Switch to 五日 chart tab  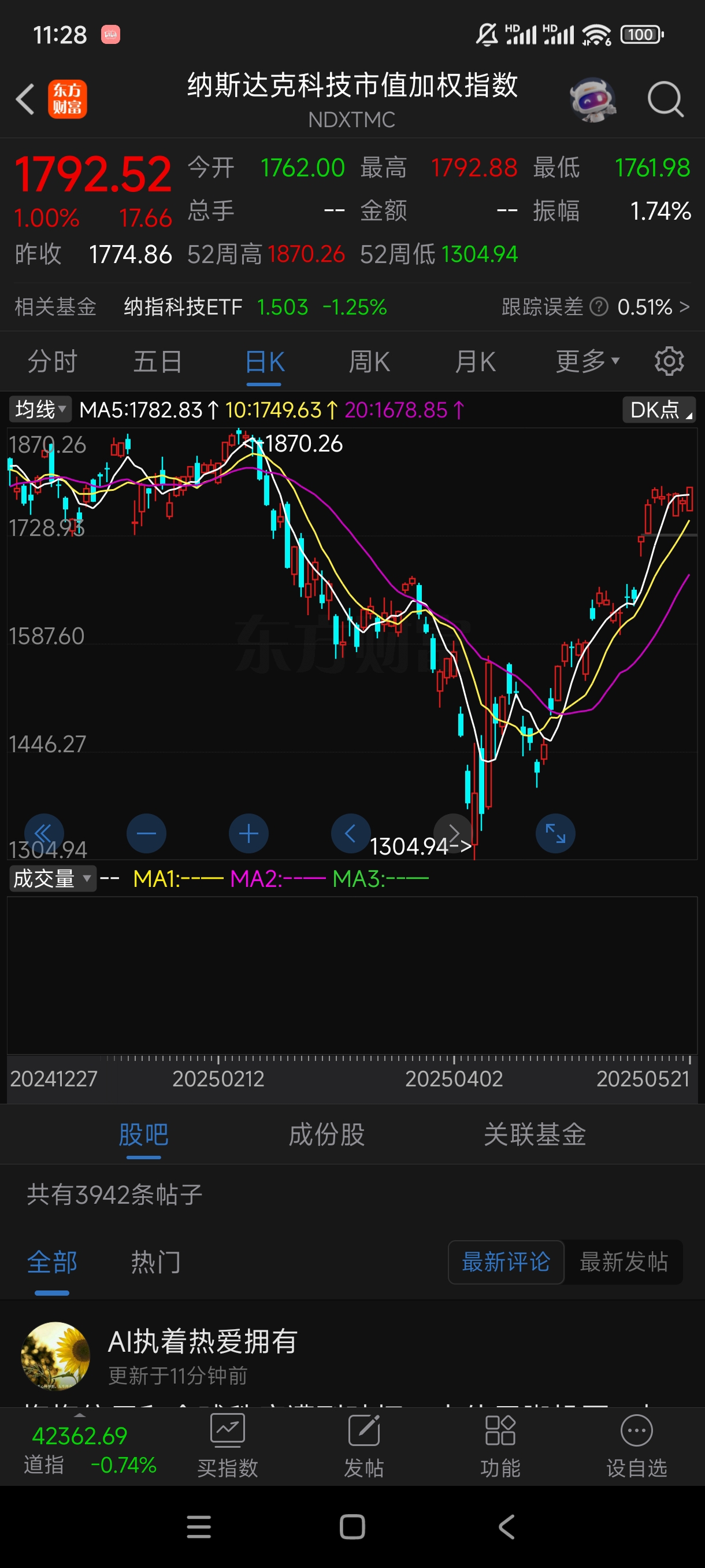click(158, 361)
